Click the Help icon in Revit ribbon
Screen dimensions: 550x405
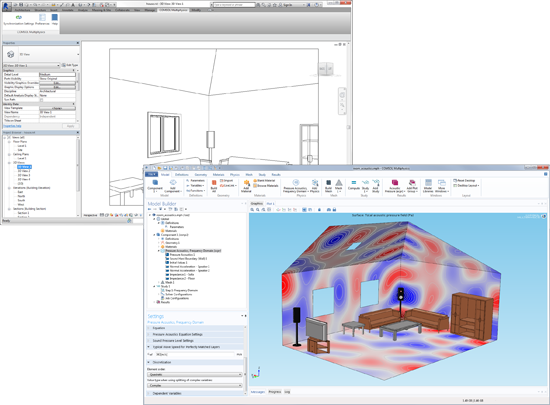(55, 18)
